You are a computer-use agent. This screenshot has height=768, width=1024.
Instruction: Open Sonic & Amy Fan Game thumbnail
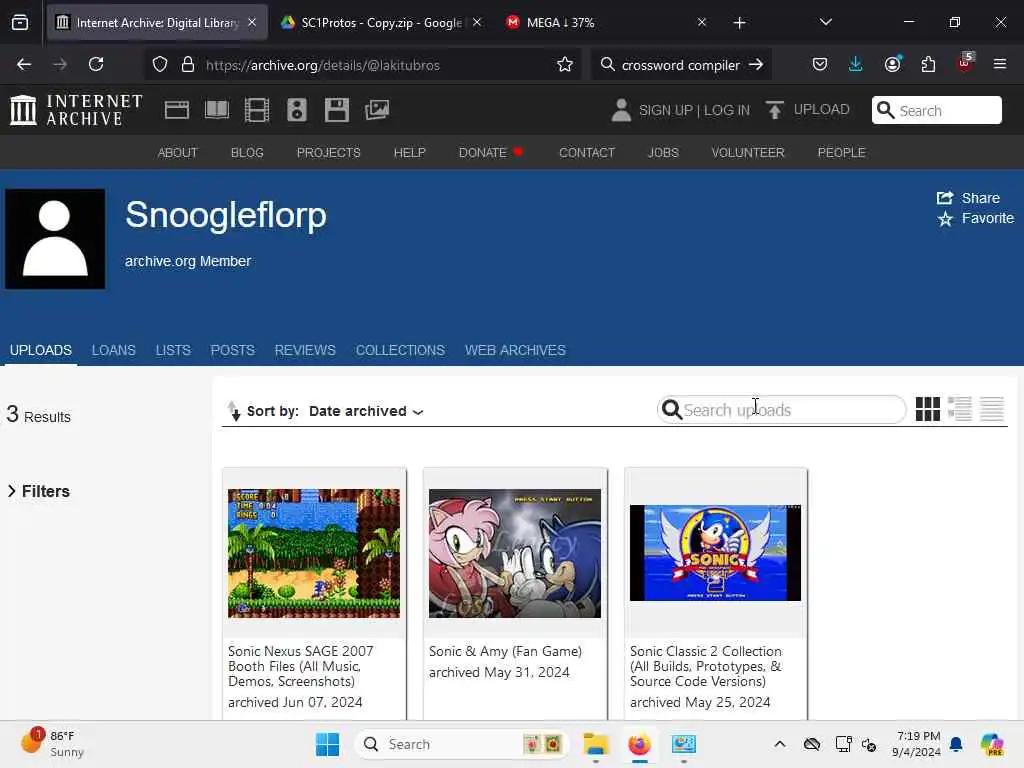[515, 553]
